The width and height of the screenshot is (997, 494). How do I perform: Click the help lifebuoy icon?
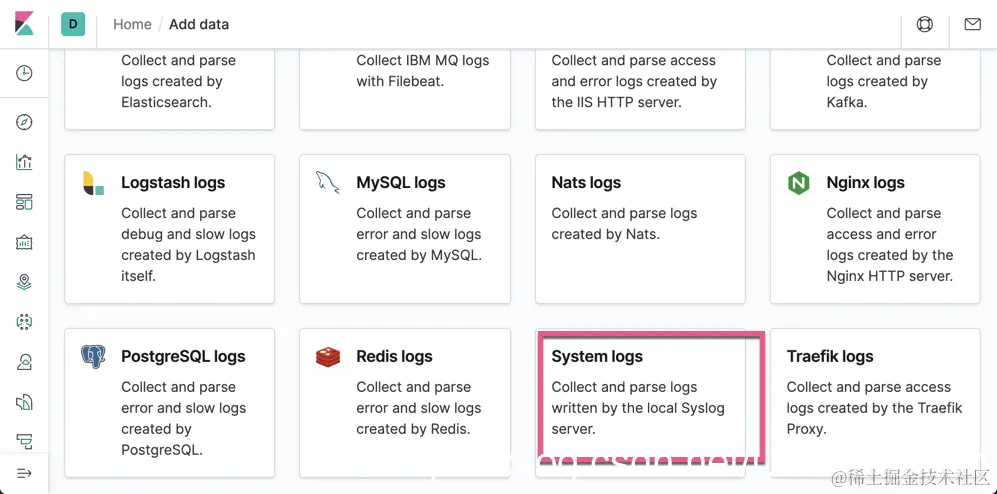click(x=925, y=24)
